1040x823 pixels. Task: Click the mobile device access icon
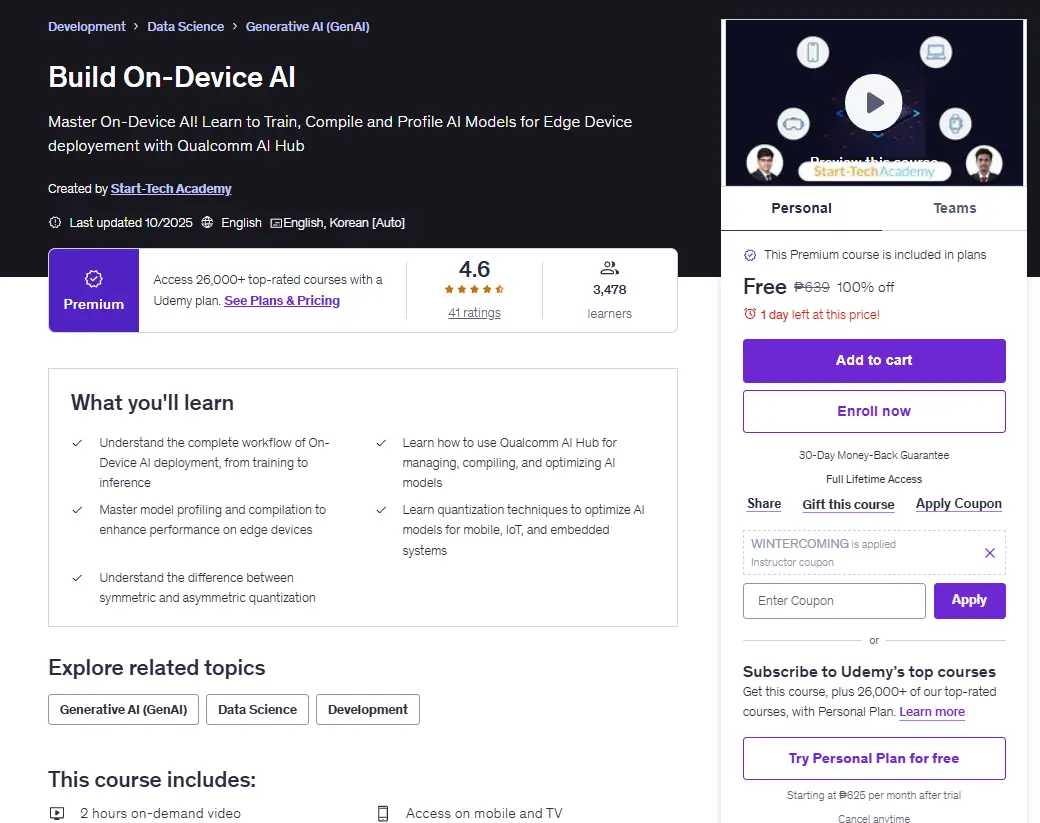click(383, 813)
